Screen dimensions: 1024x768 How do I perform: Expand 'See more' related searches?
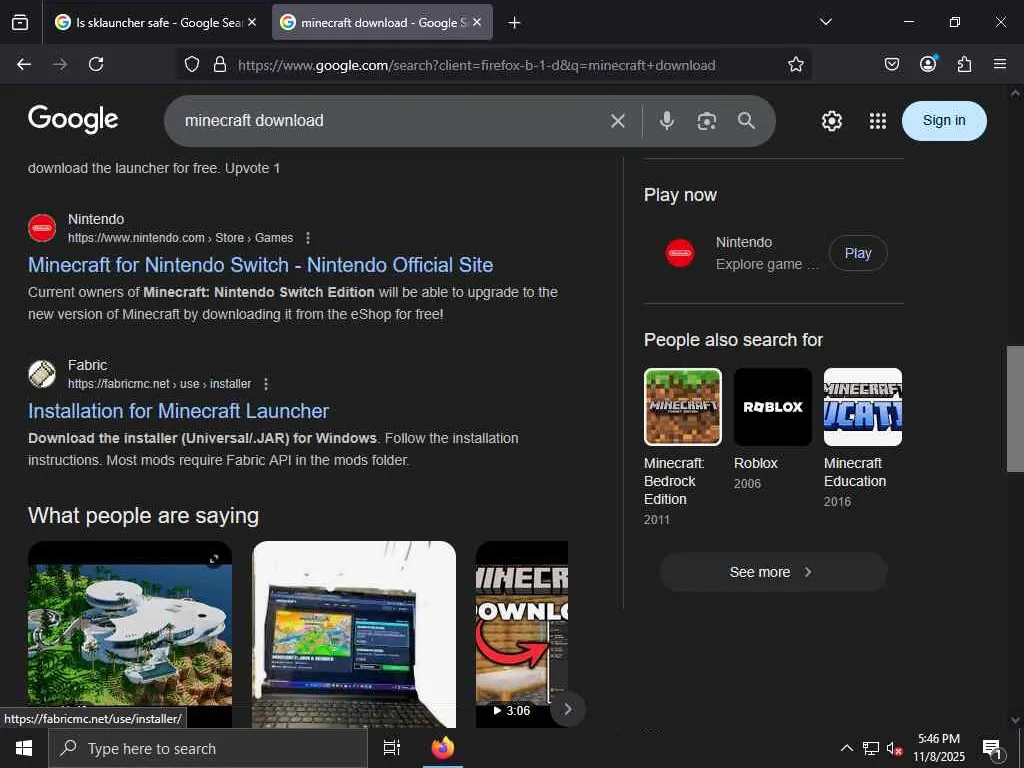[773, 572]
